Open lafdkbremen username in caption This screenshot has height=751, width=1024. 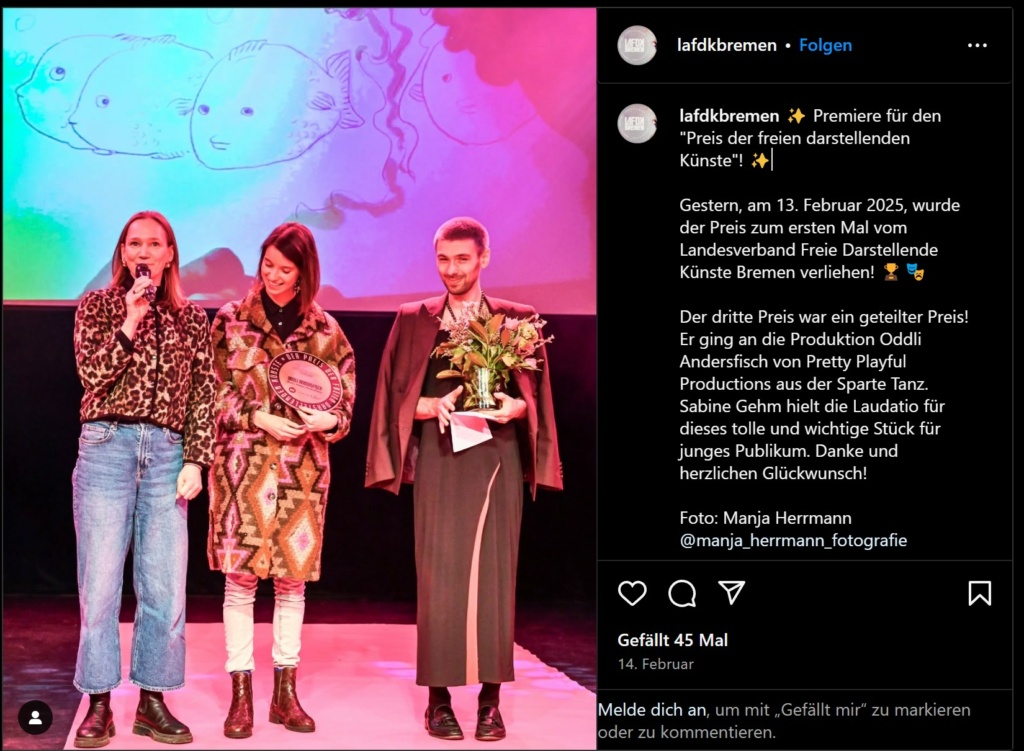729,116
